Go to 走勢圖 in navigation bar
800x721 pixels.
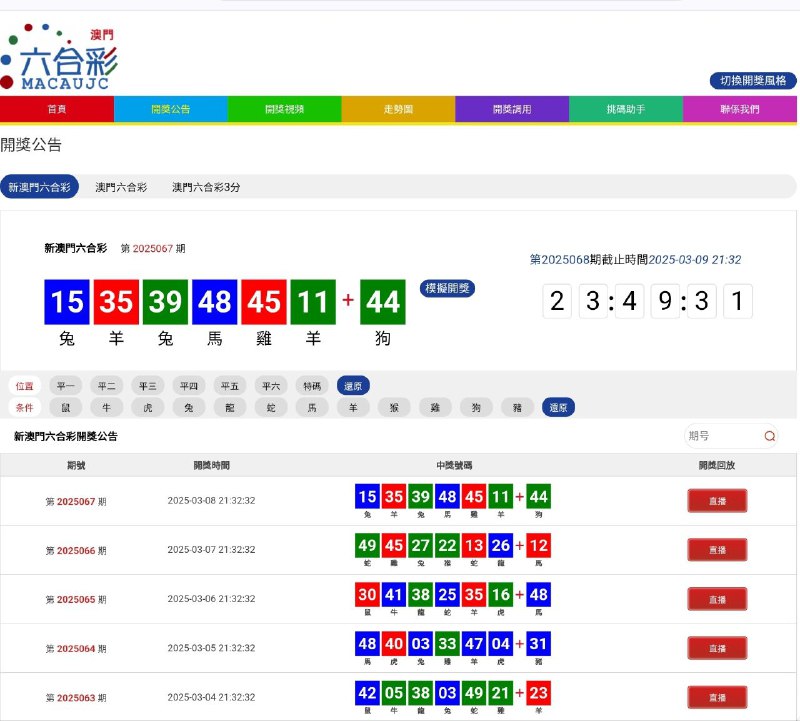(x=398, y=109)
